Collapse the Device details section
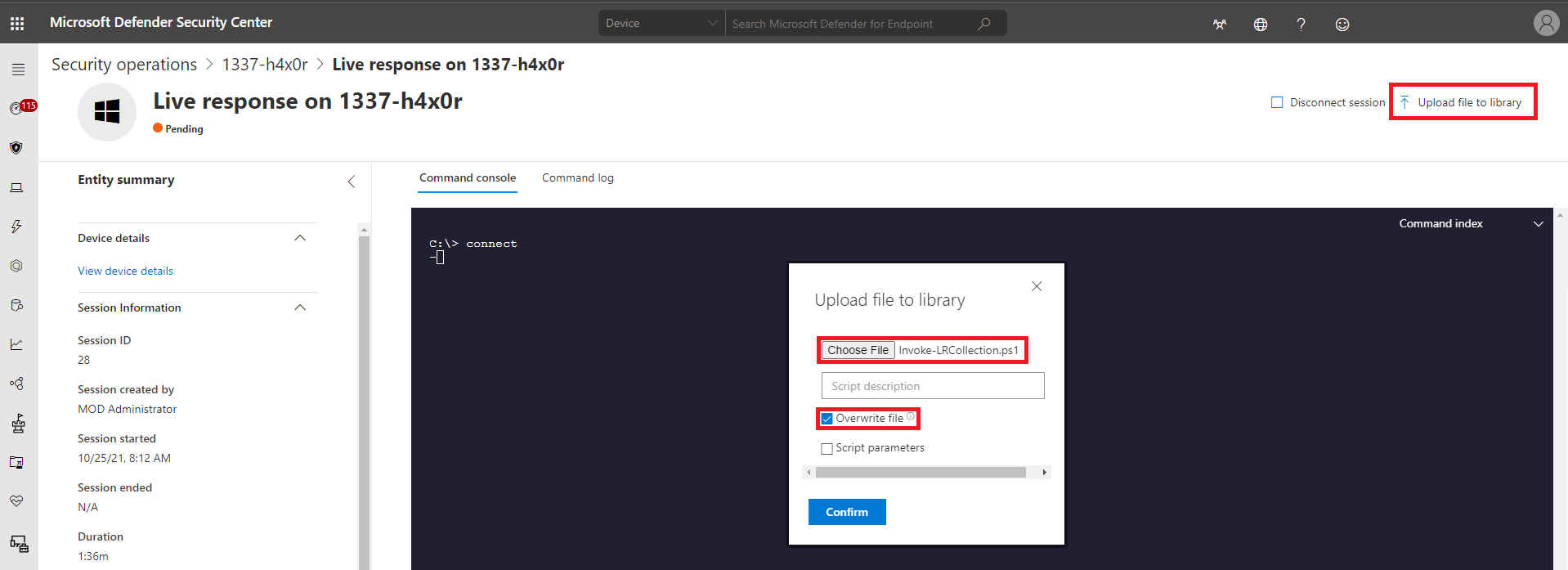1568x570 pixels. click(300, 238)
